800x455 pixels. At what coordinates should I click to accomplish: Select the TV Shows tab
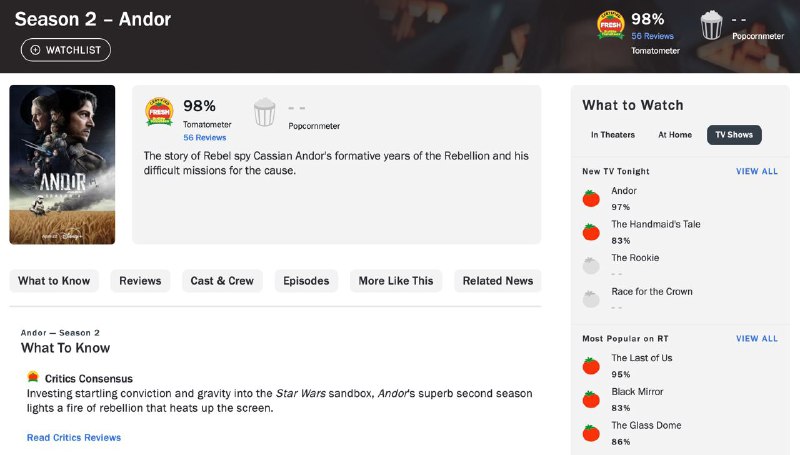(734, 135)
